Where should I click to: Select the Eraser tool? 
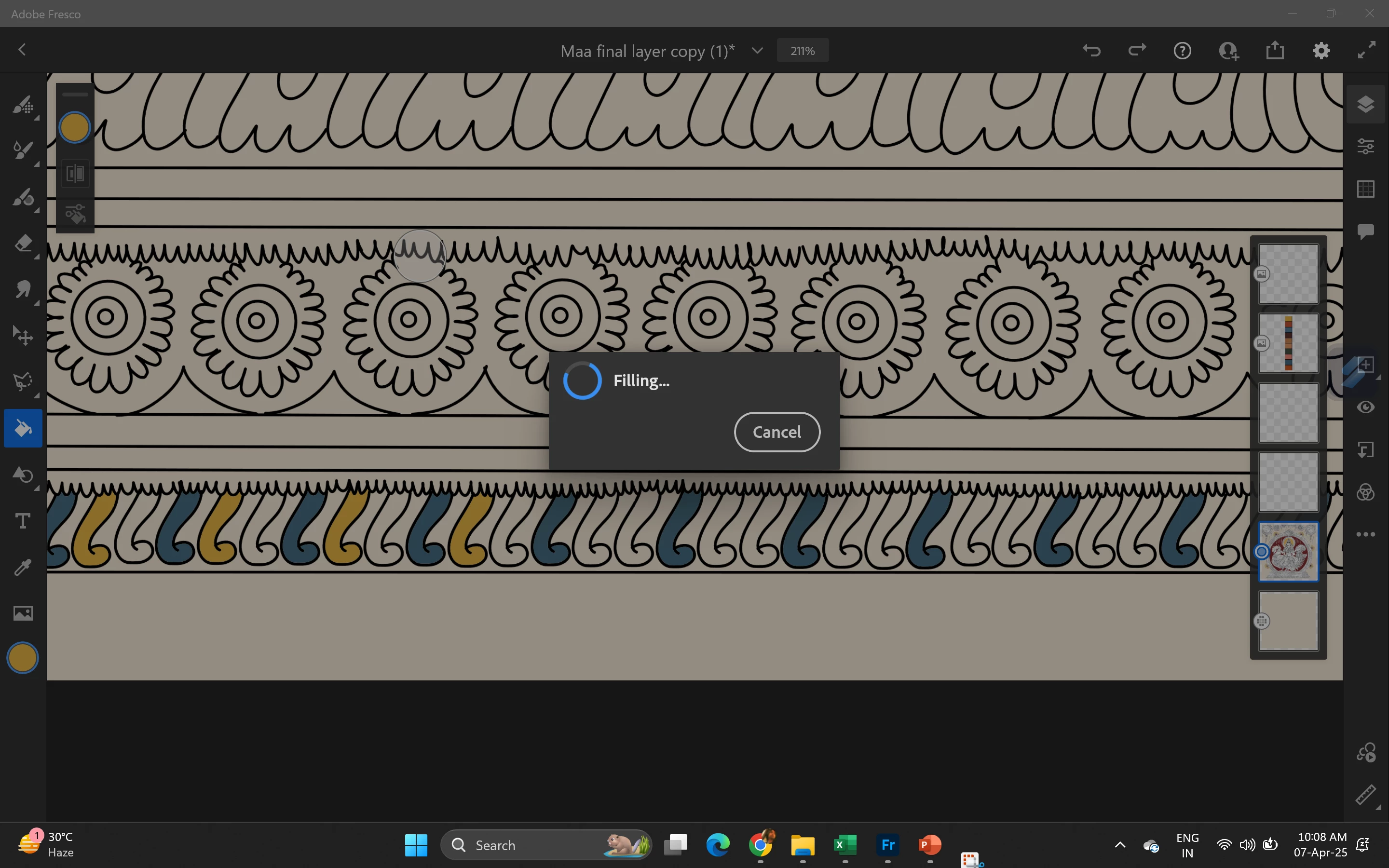23,244
